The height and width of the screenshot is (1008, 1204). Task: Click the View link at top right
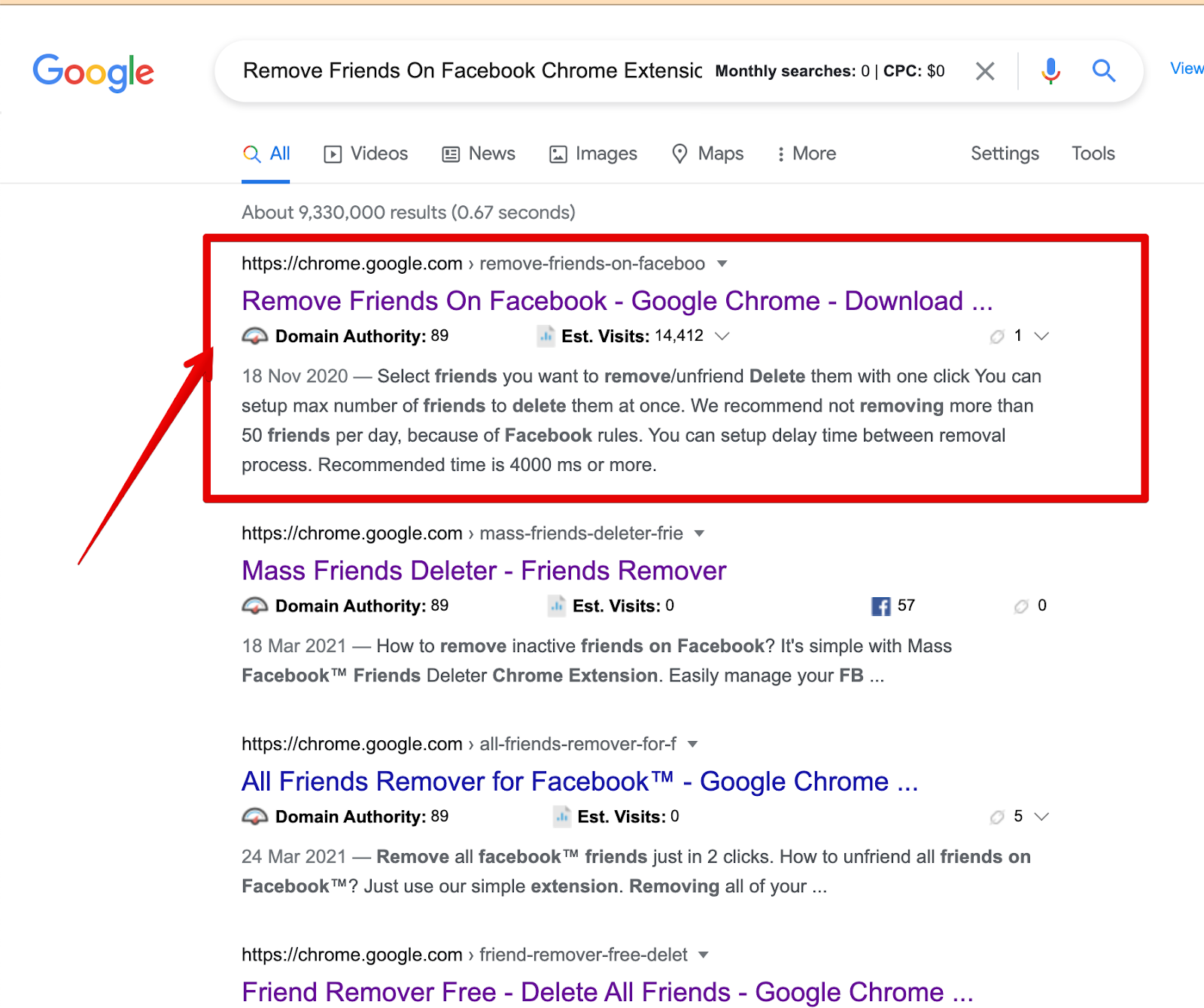pyautogui.click(x=1187, y=68)
